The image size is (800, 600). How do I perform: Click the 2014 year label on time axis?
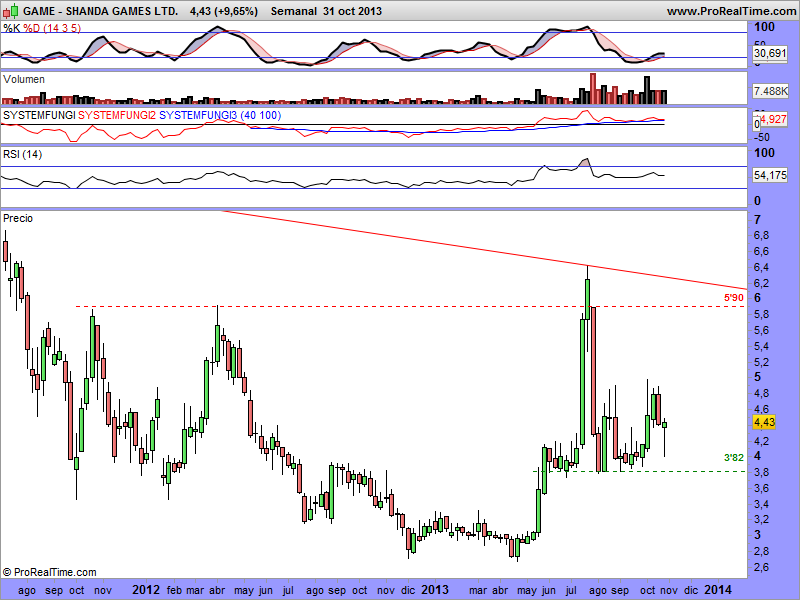point(718,590)
